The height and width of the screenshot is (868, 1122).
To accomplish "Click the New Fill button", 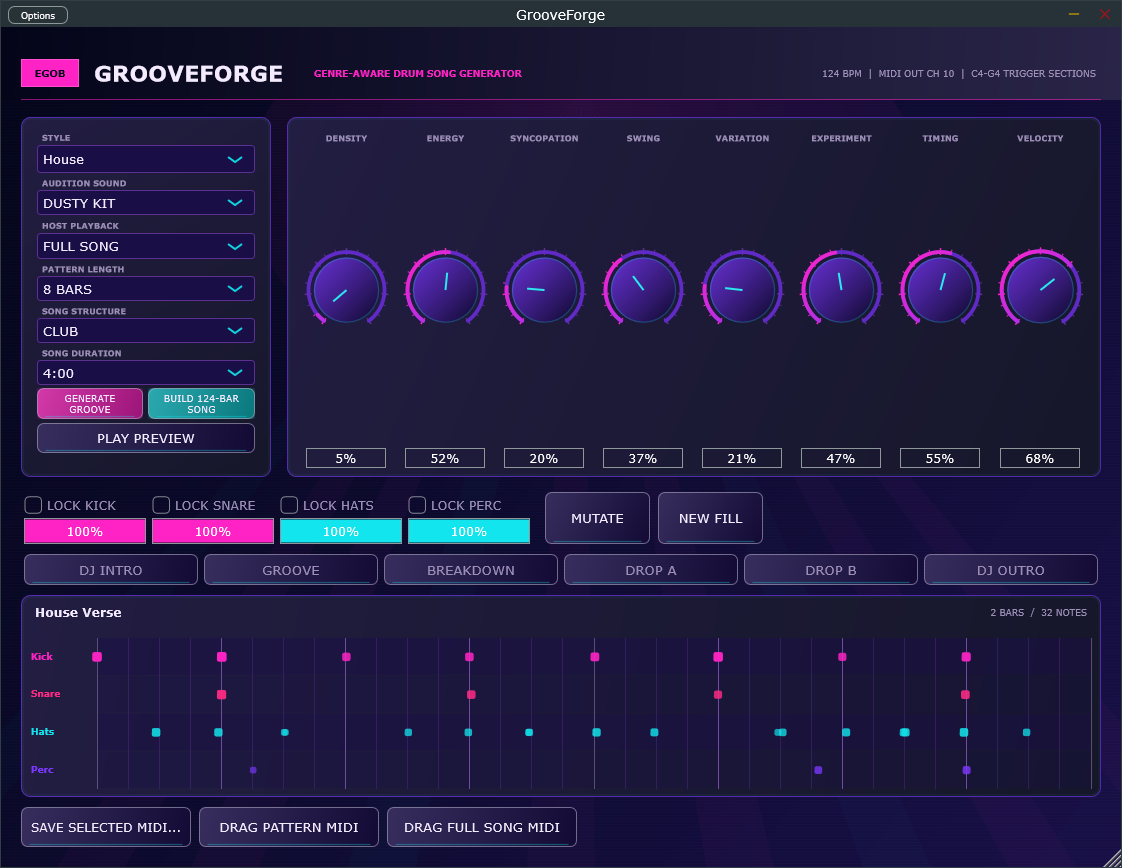I will coord(711,518).
